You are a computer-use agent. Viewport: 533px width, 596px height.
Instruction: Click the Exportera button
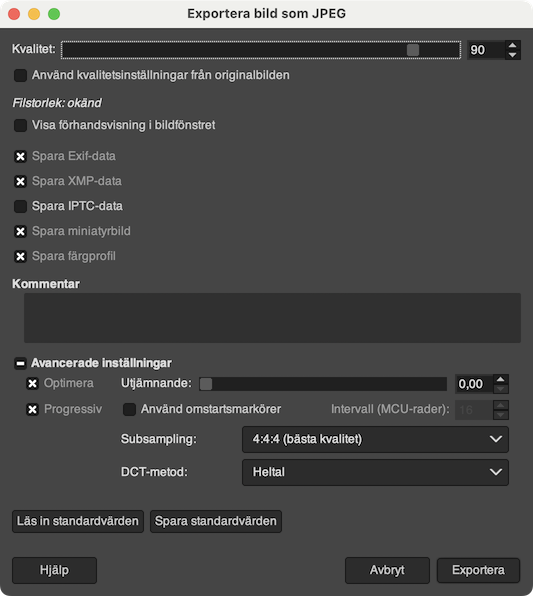tap(478, 570)
